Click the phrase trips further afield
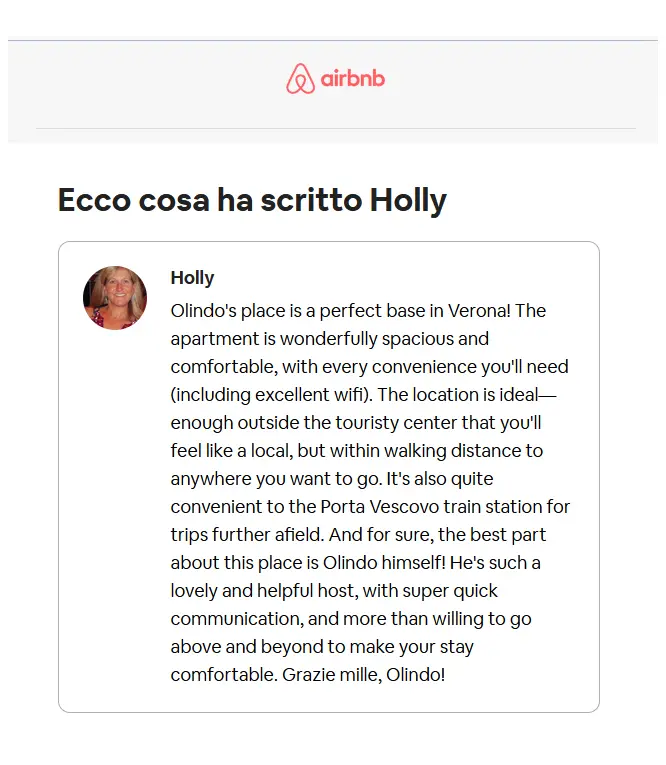This screenshot has width=666, height=765. (x=247, y=535)
